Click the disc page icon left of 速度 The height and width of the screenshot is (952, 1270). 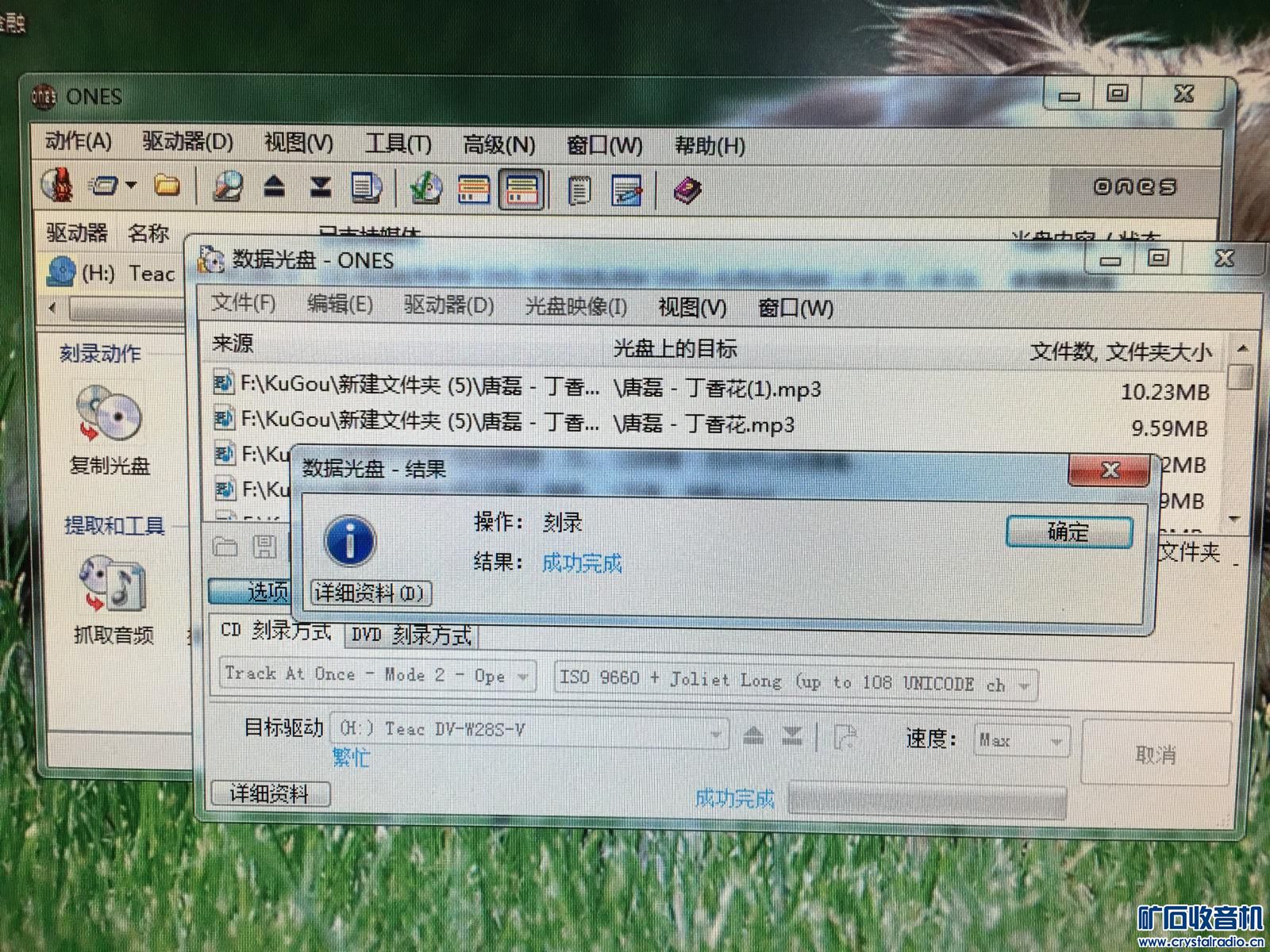coord(846,737)
